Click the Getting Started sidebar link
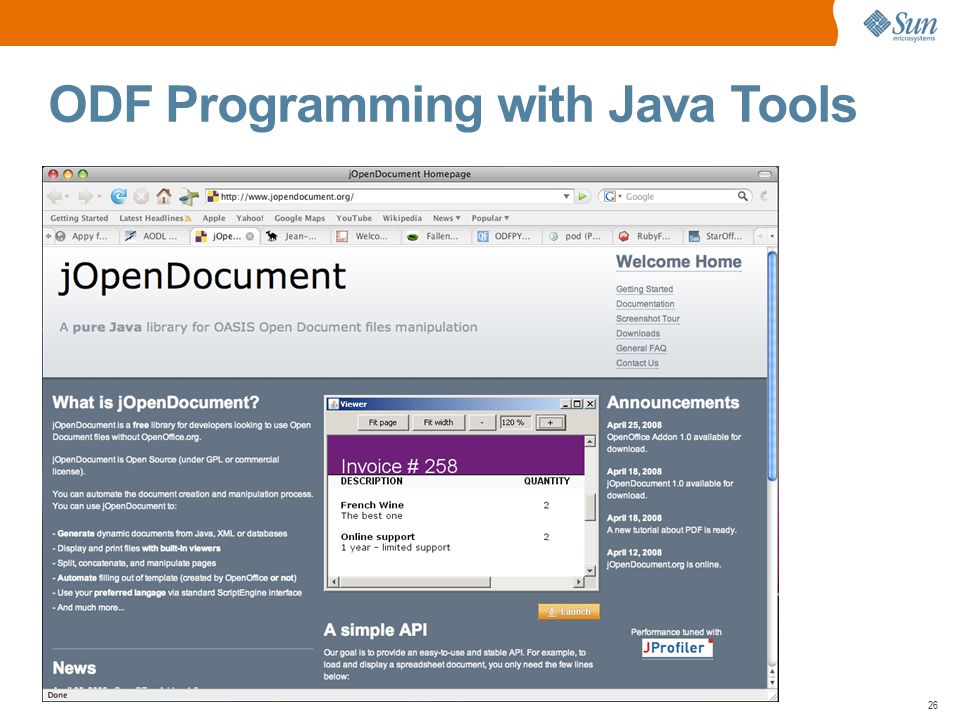 click(644, 289)
